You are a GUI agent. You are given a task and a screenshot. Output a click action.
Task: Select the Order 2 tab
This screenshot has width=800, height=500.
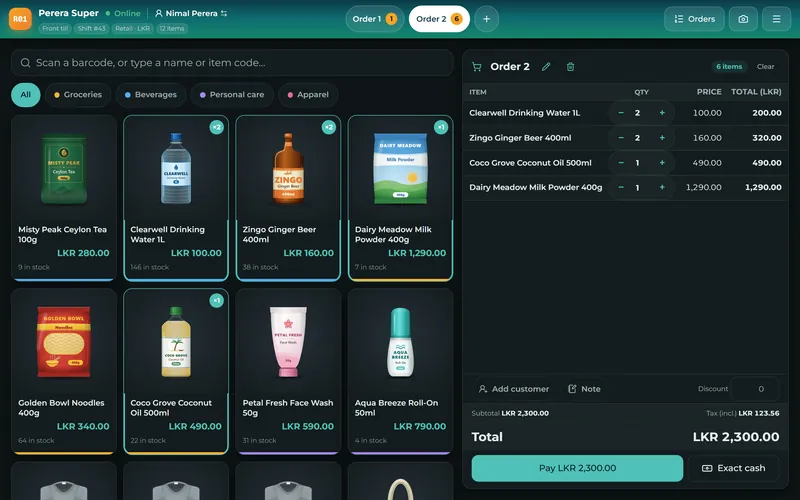pos(439,19)
